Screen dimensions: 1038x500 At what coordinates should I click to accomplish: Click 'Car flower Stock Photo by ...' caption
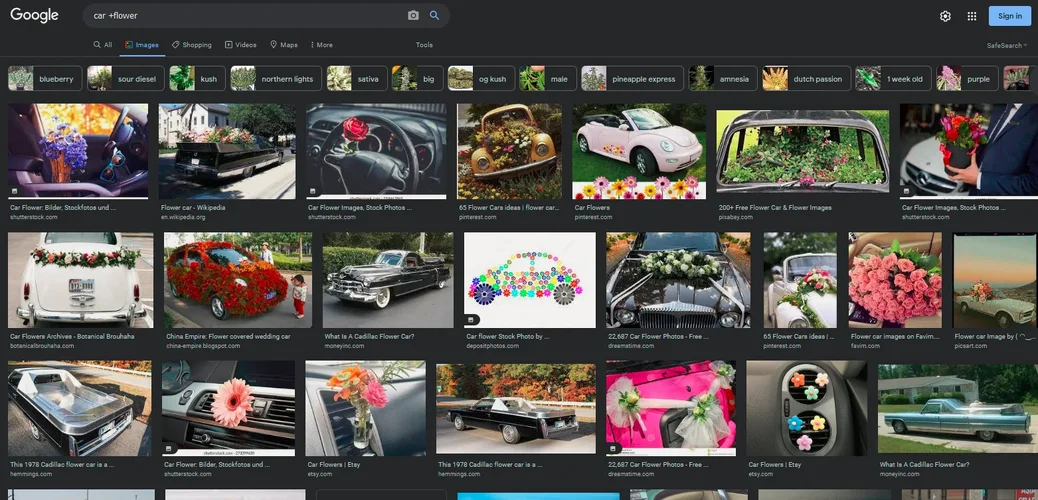[508, 336]
